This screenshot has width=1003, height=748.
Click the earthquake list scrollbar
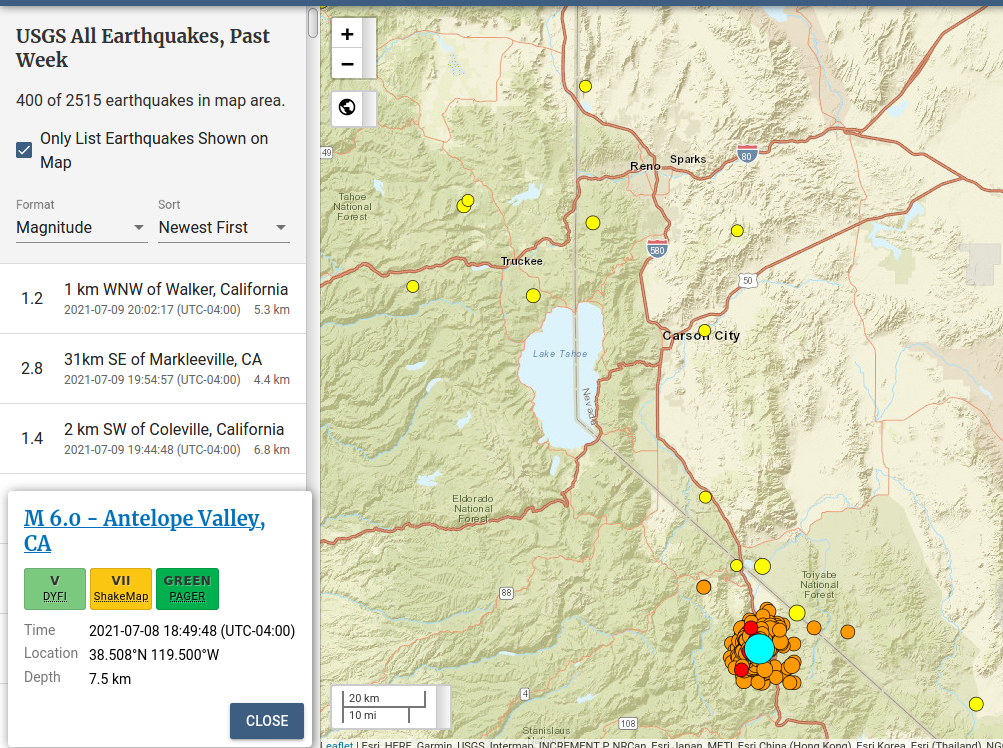[313, 23]
